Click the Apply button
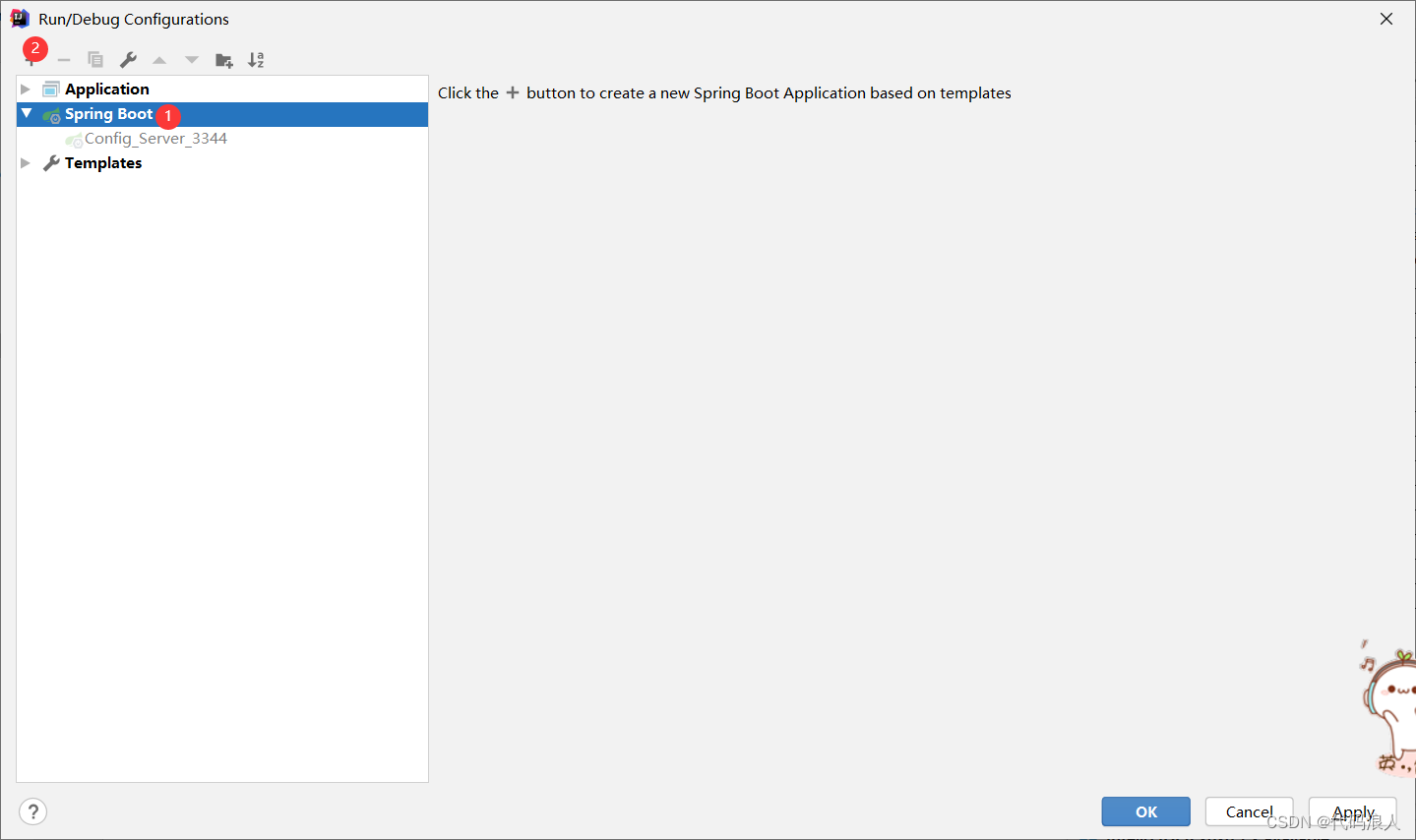 1353,811
